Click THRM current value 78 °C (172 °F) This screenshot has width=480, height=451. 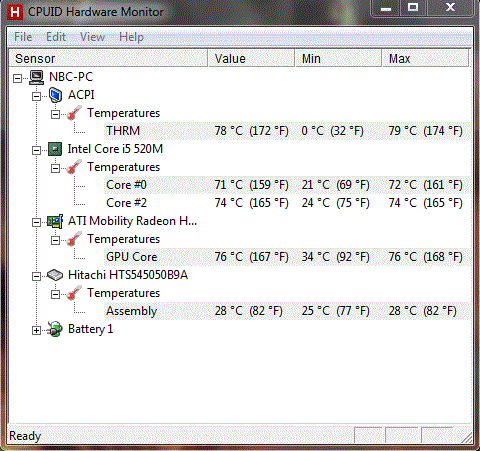(251, 131)
